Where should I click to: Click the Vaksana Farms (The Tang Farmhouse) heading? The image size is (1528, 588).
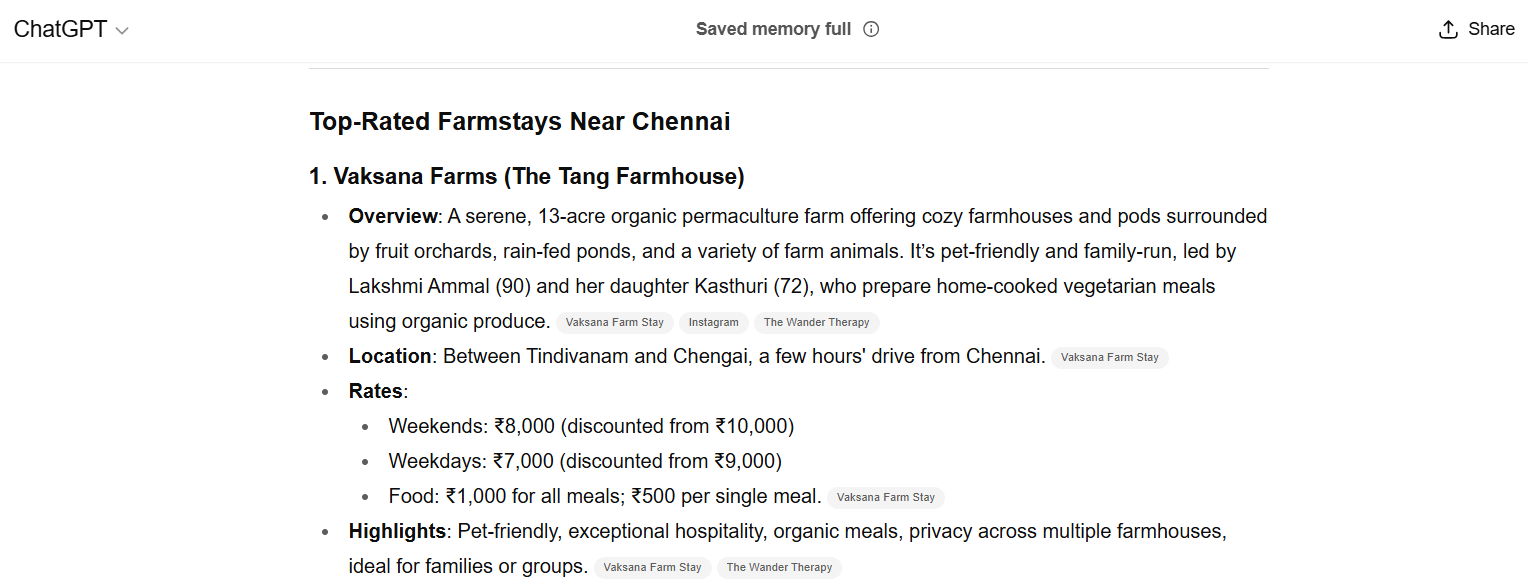526,177
